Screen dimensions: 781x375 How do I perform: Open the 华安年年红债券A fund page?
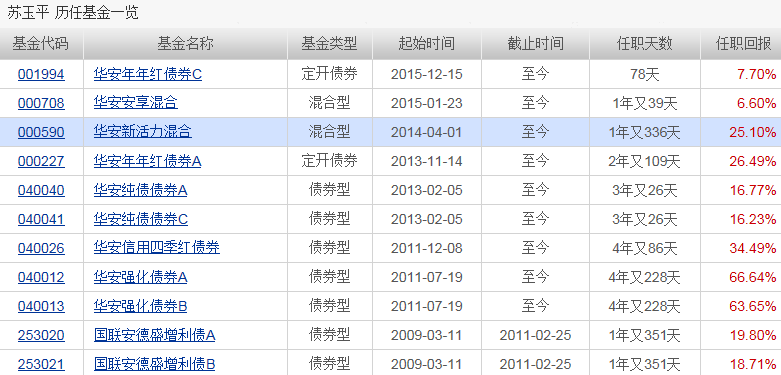(147, 161)
